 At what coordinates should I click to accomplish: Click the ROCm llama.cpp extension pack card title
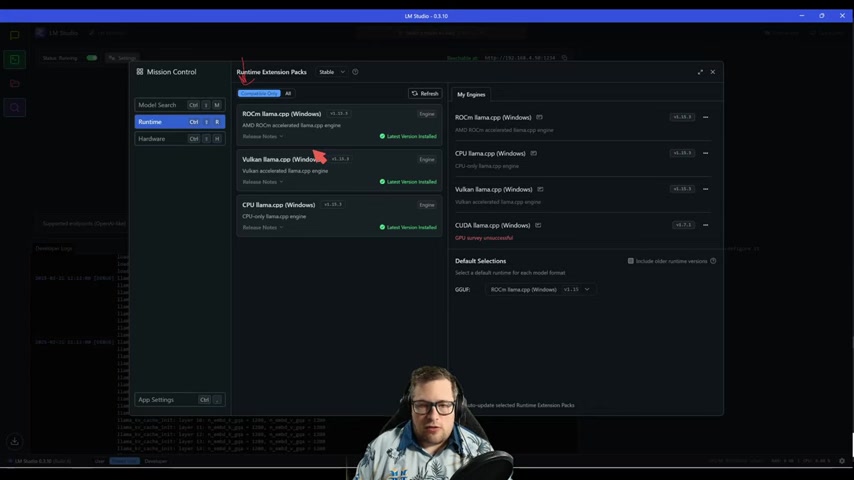pos(282,114)
